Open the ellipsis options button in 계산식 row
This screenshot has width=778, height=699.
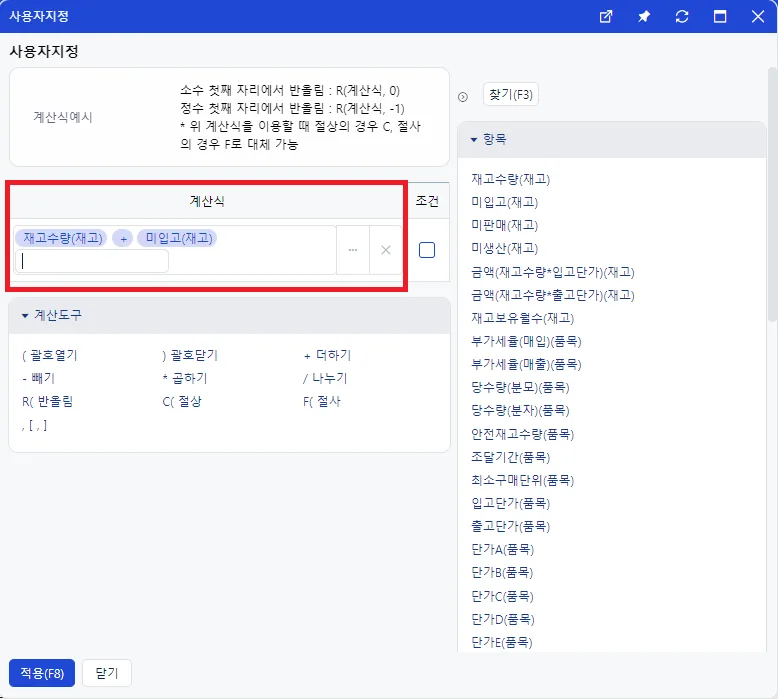pos(353,250)
